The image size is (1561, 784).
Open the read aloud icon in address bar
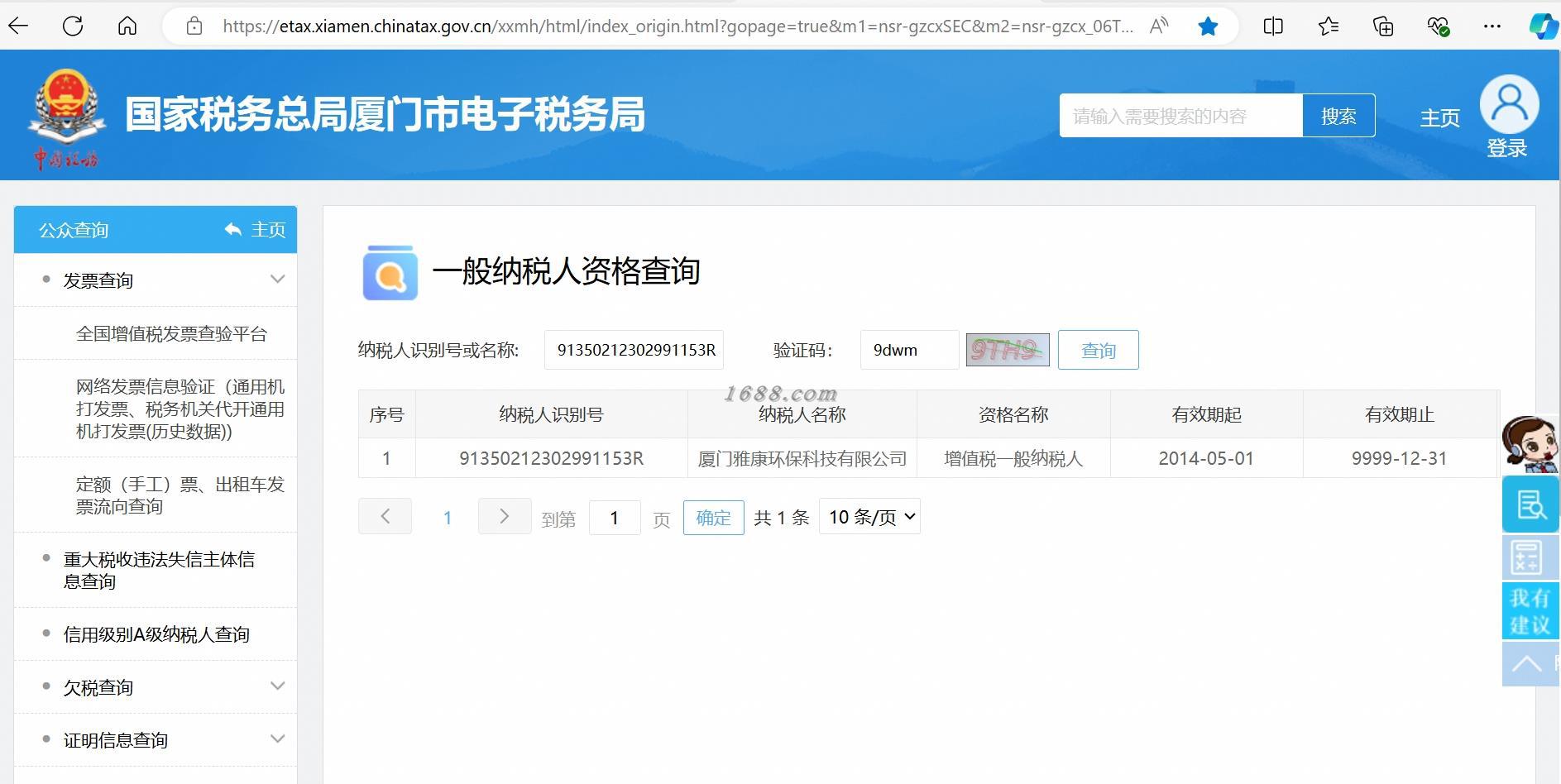pyautogui.click(x=1159, y=26)
